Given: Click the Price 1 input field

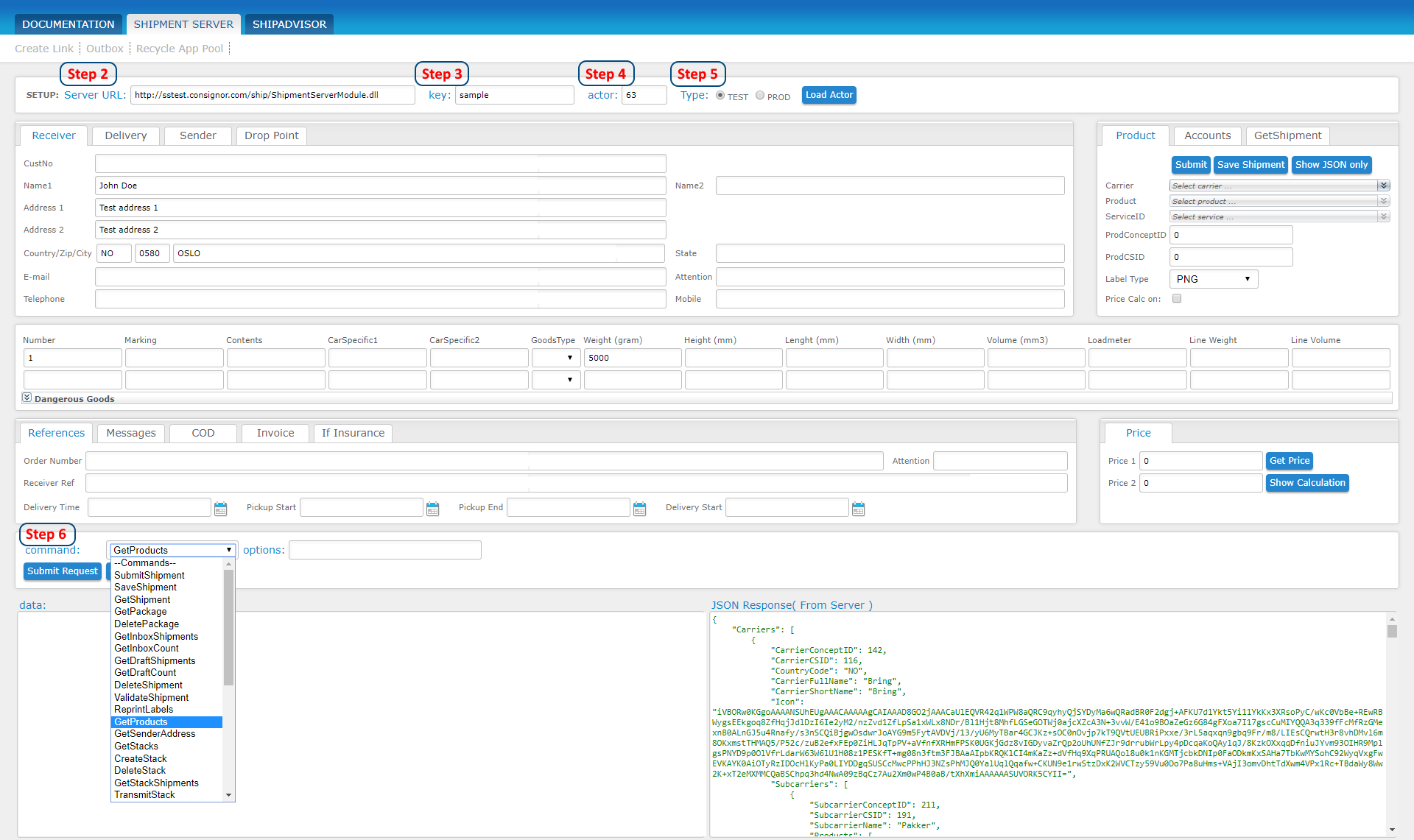Looking at the screenshot, I should tap(1200, 461).
